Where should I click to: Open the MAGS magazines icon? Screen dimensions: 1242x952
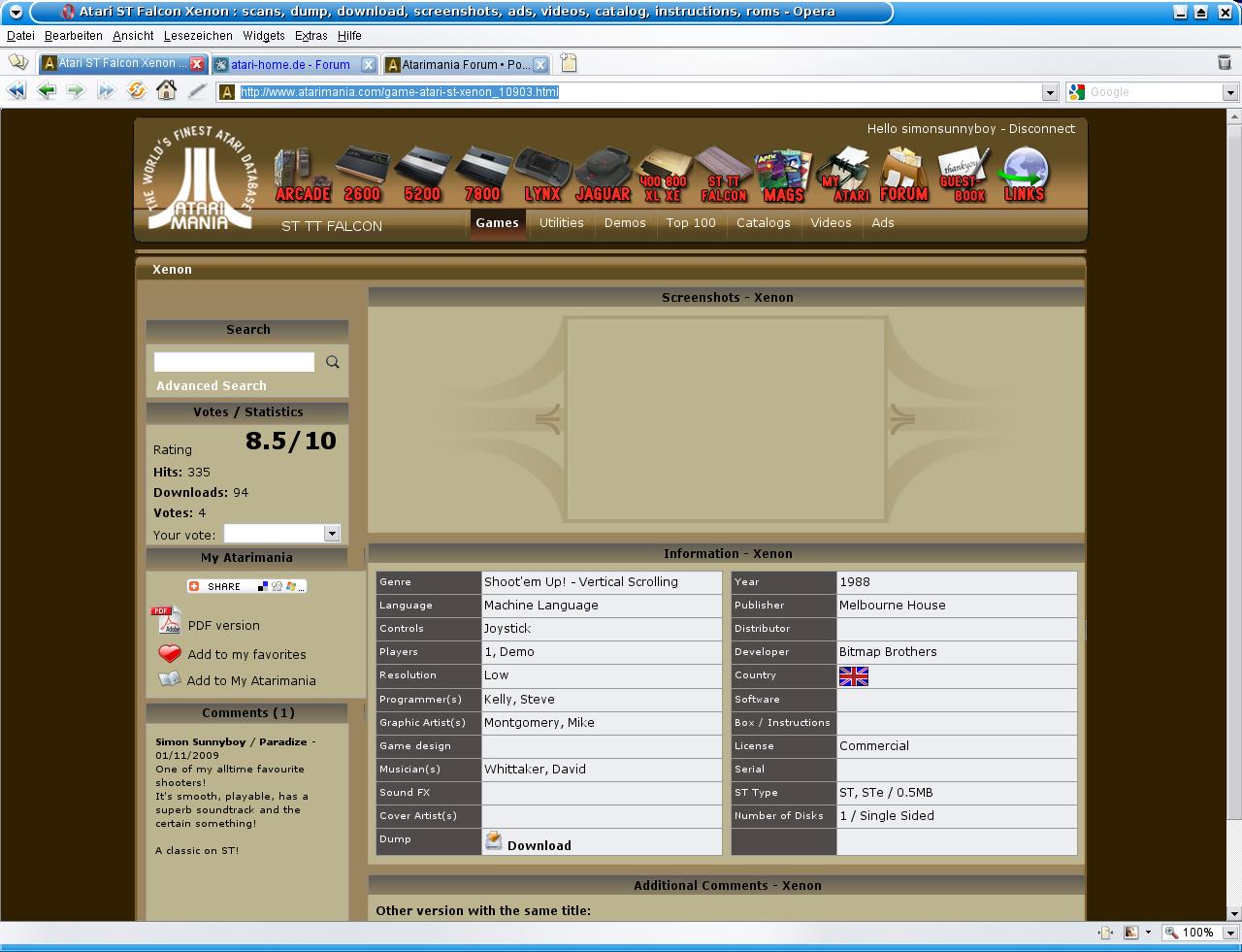pos(784,175)
